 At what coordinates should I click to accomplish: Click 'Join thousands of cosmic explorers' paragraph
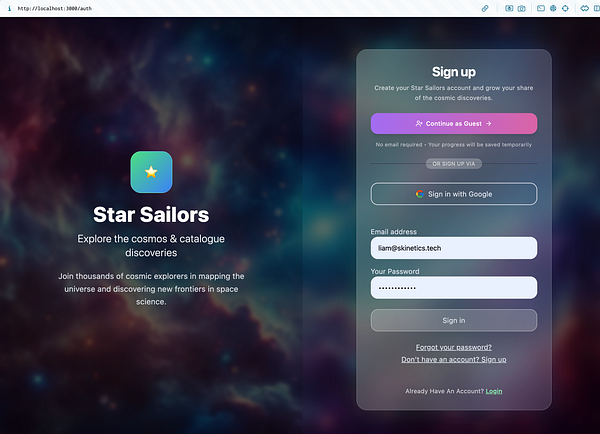(x=151, y=289)
